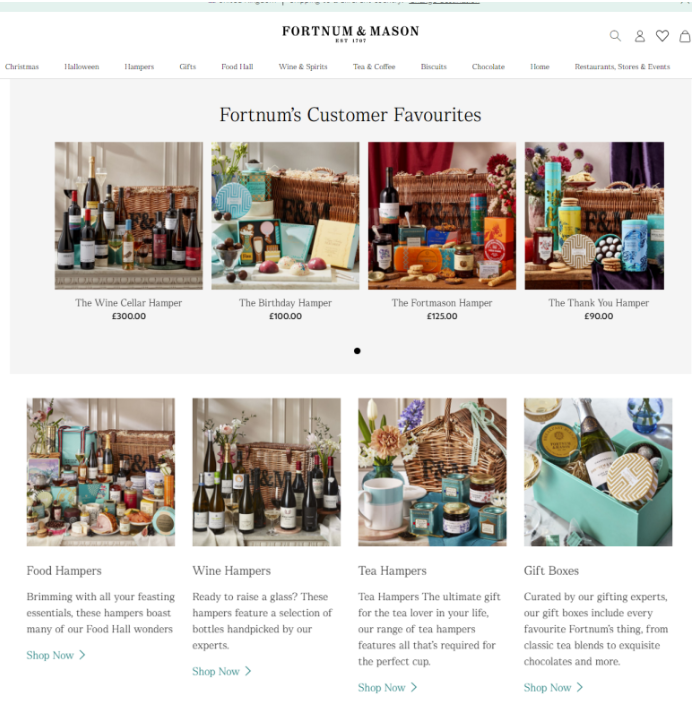This screenshot has height=704, width=700.
Task: Click arrow beside Food Hampers Shop Now
Action: tap(82, 655)
